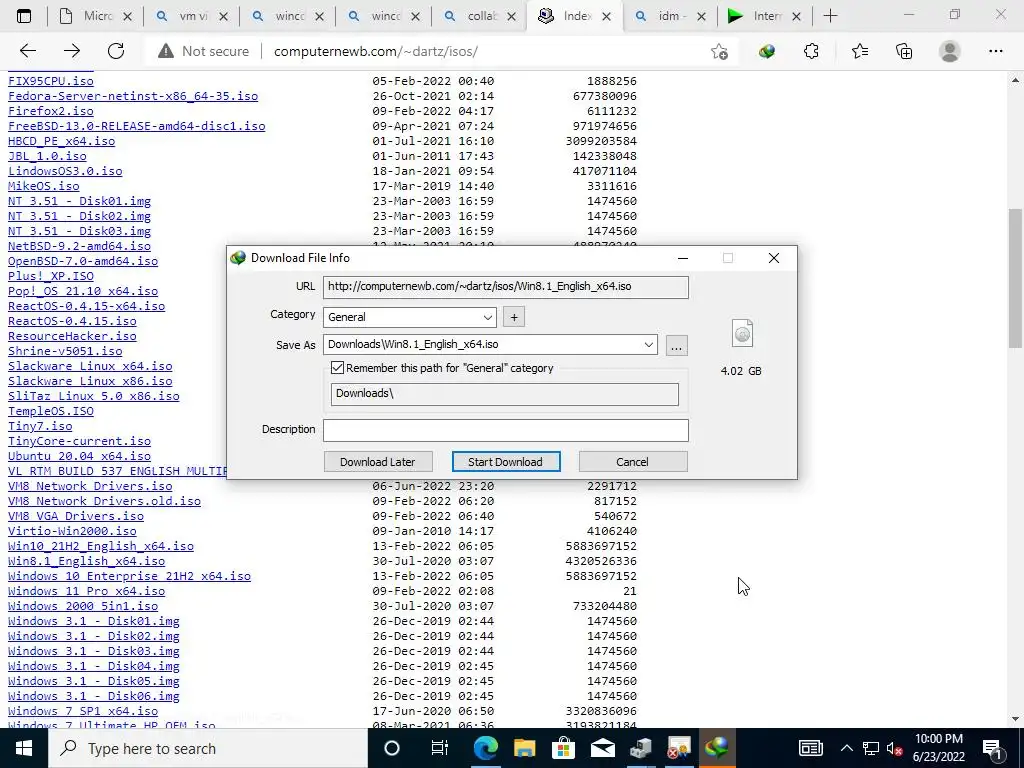
Task: Click Cortana circle on taskbar
Action: [x=391, y=748]
